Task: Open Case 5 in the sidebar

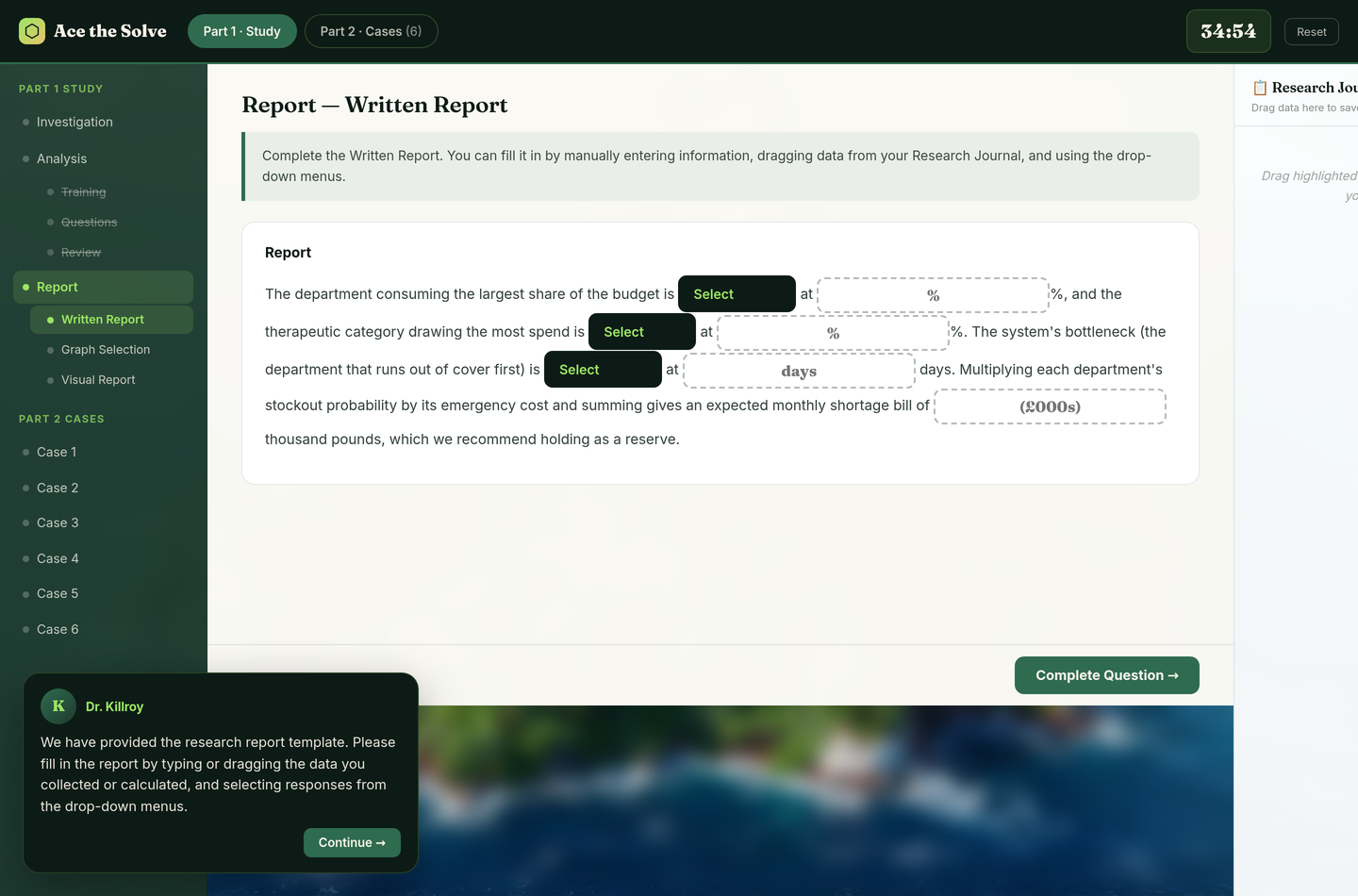Action: (x=103, y=593)
